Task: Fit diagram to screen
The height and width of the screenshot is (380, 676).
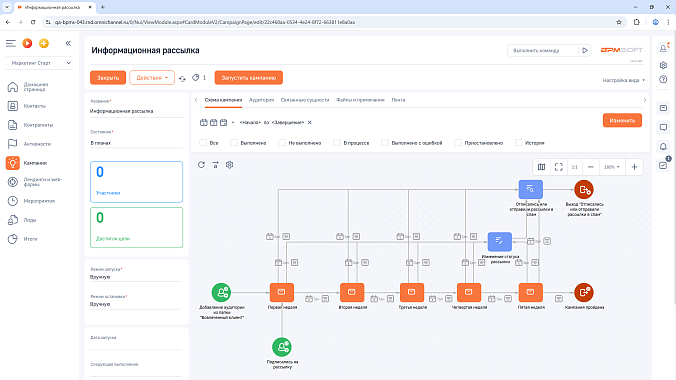Action: (559, 167)
